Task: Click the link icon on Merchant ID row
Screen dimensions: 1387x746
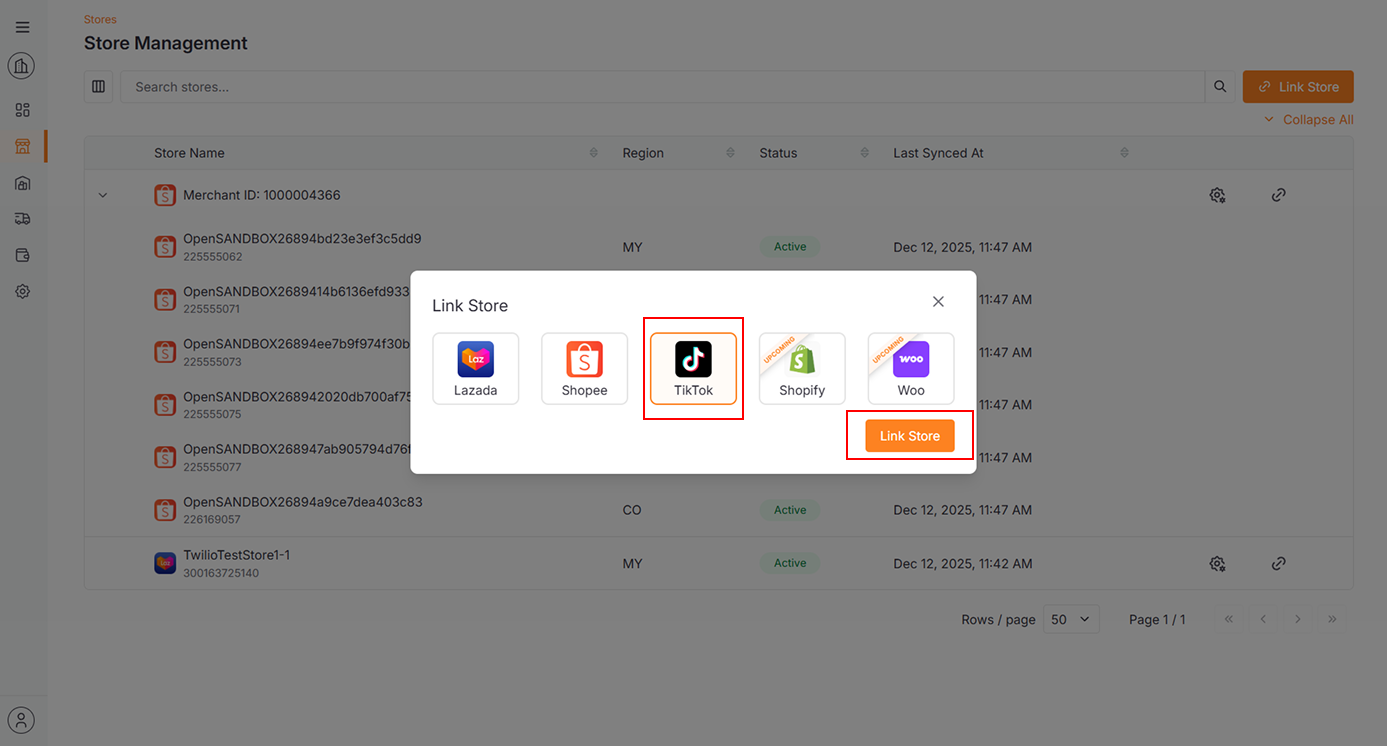Action: tap(1278, 195)
